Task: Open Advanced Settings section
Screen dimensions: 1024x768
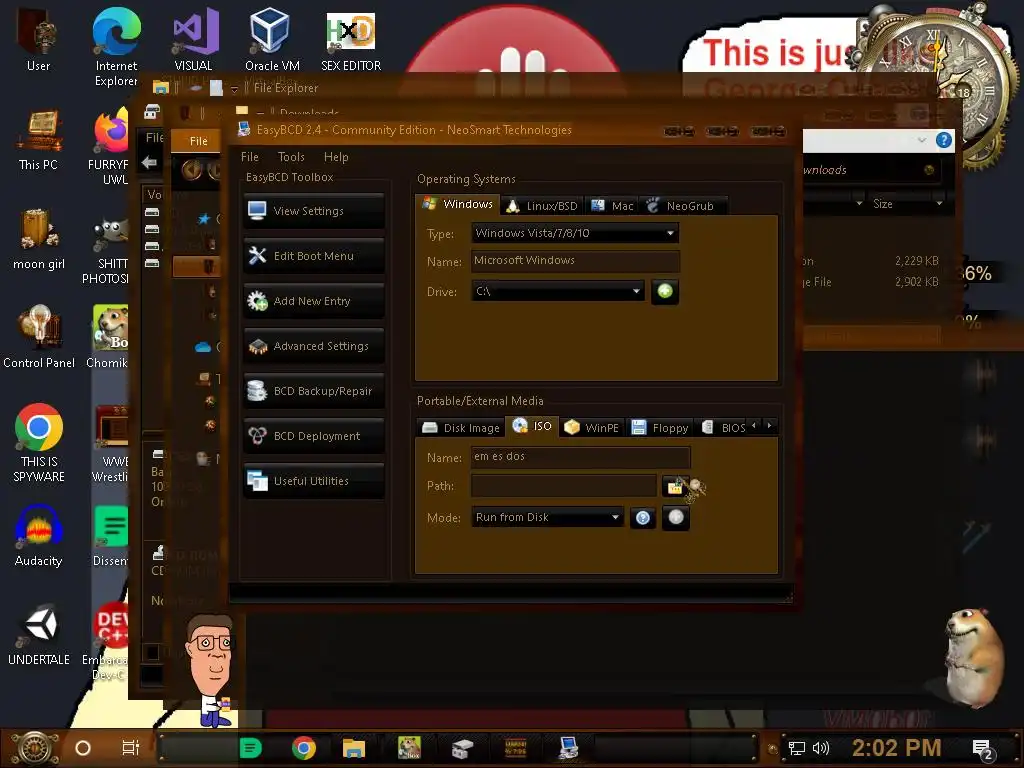Action: coord(313,346)
